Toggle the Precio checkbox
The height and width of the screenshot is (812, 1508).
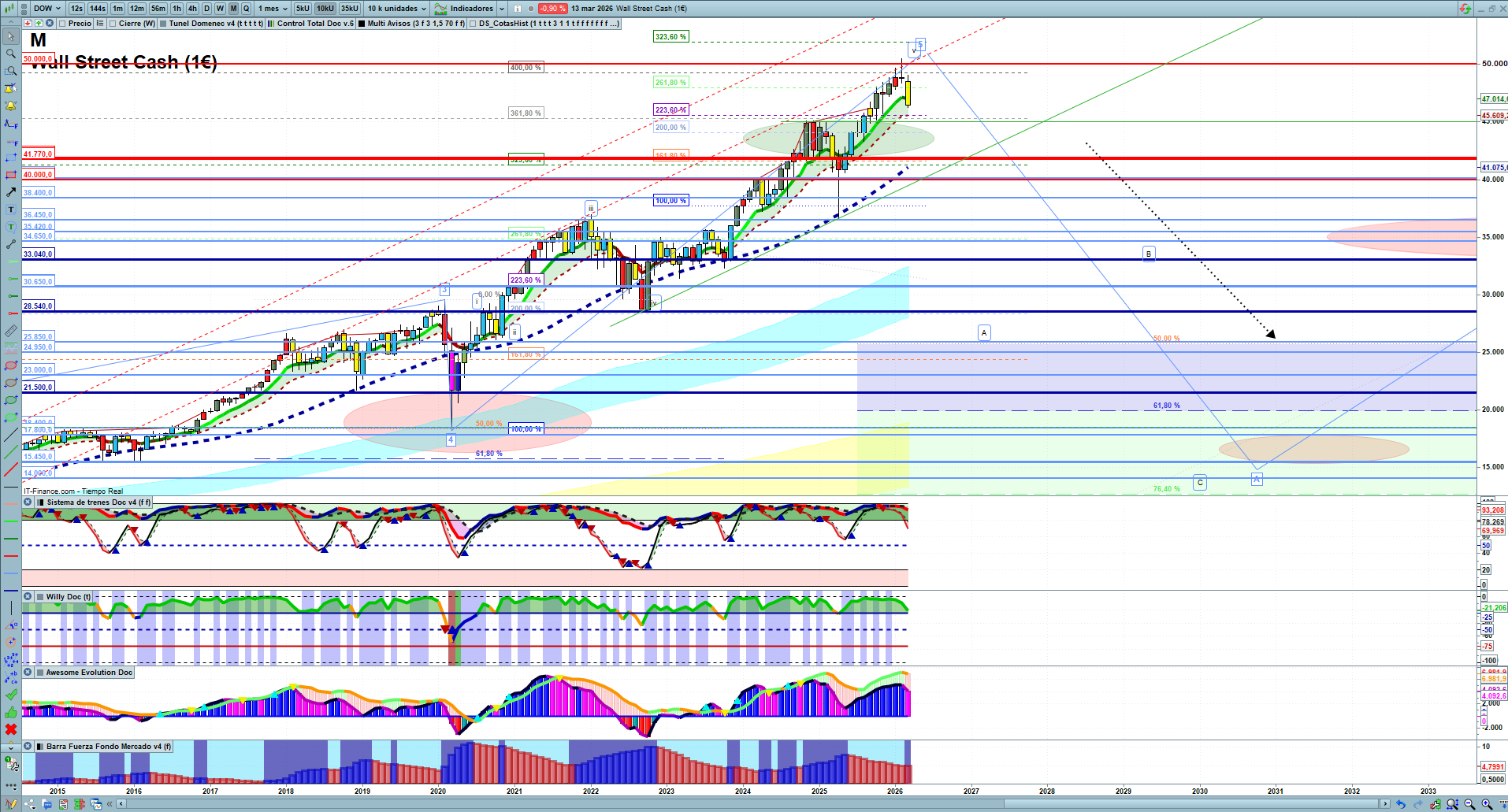pyautogui.click(x=62, y=24)
